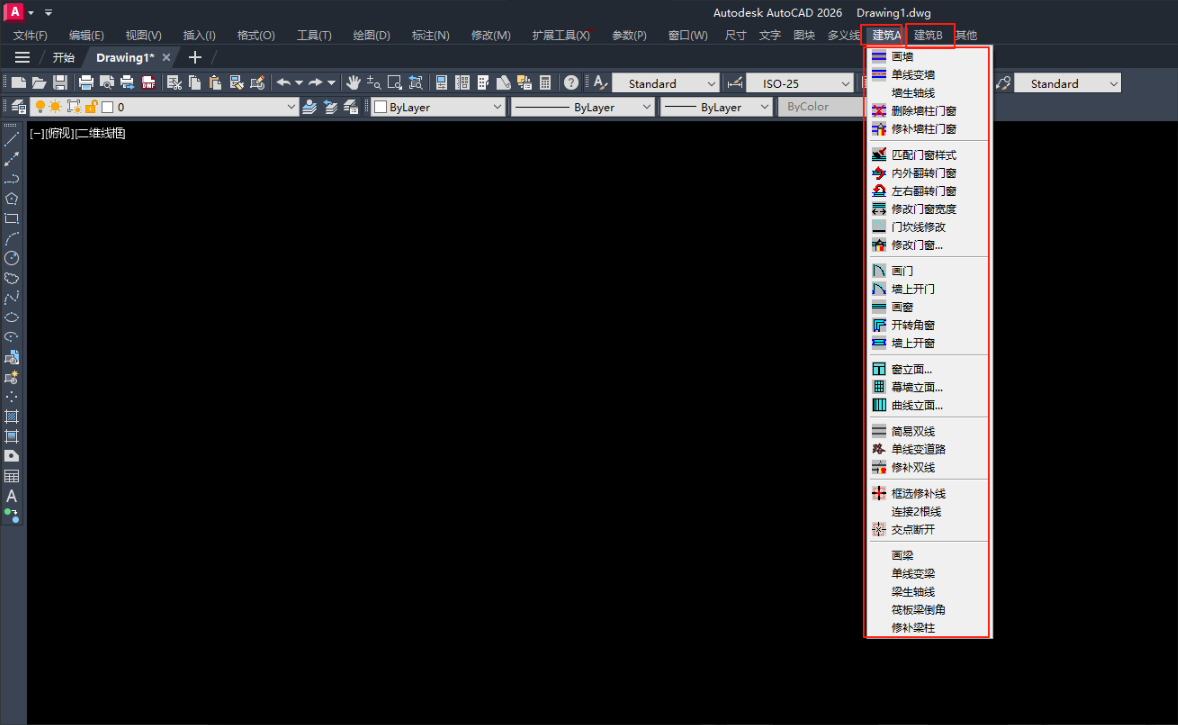Open the 视图(V) menu

tap(142, 33)
